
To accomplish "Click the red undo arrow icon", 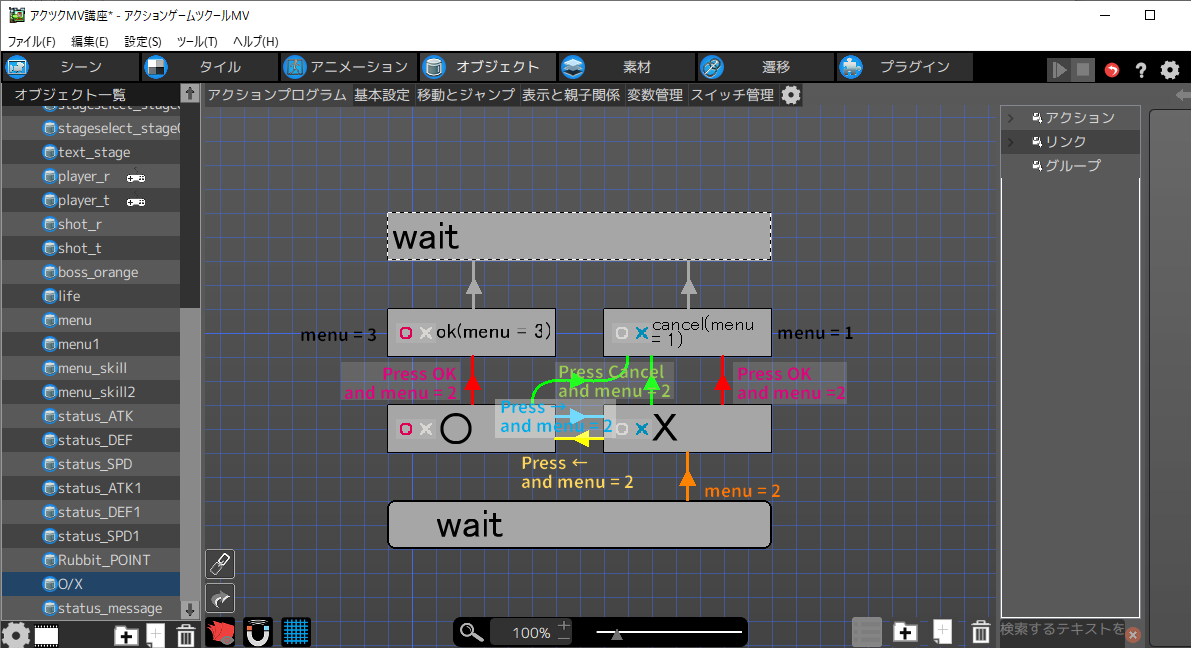I will (1112, 69).
